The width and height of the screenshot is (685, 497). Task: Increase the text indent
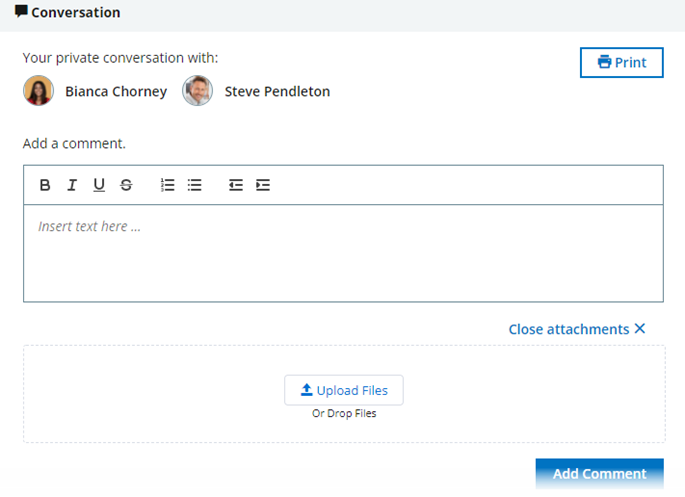click(263, 185)
